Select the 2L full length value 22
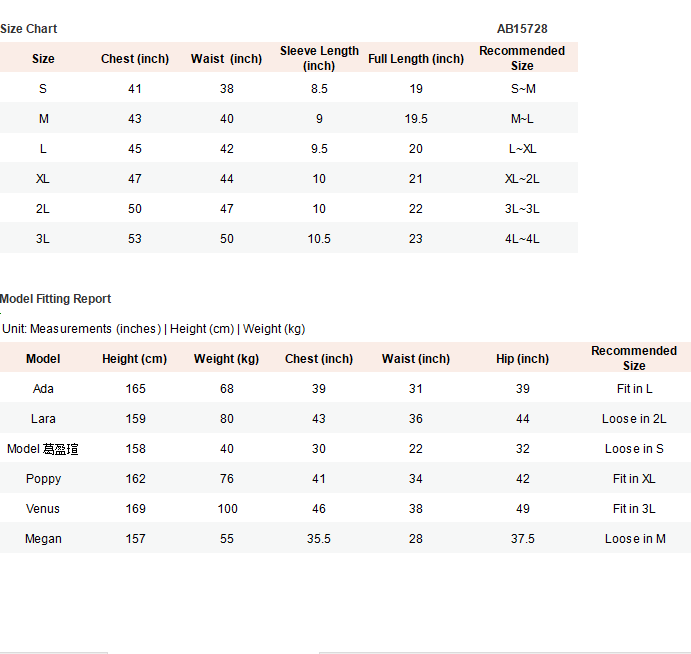 tap(416, 208)
